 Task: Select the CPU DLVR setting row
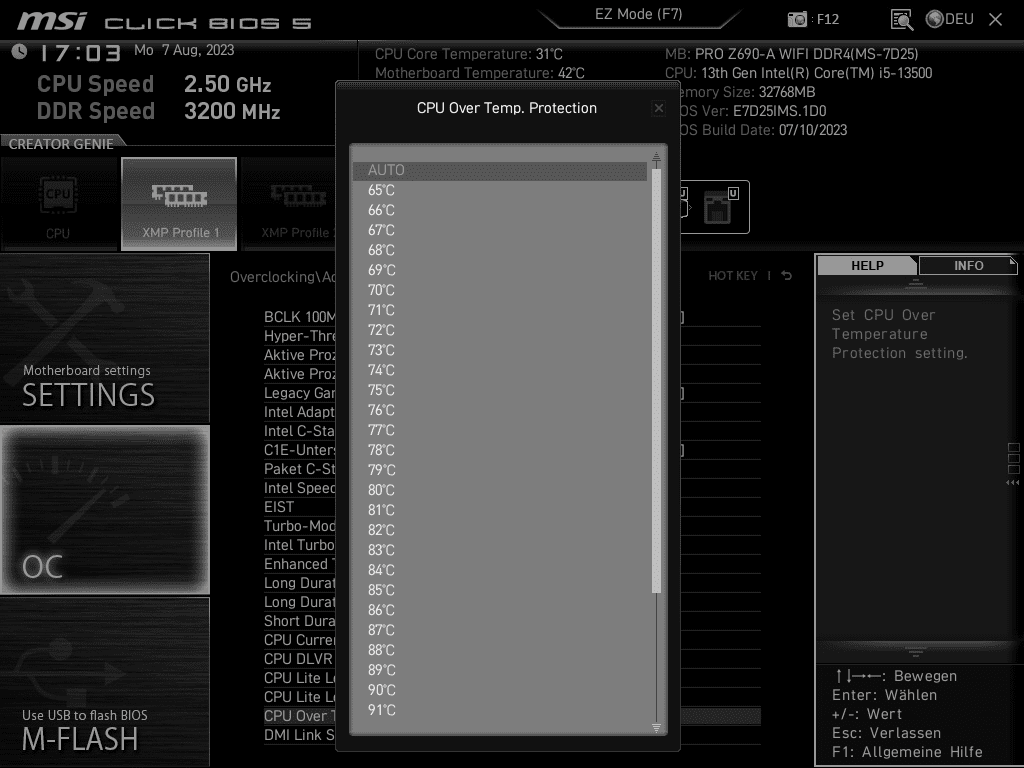coord(299,660)
